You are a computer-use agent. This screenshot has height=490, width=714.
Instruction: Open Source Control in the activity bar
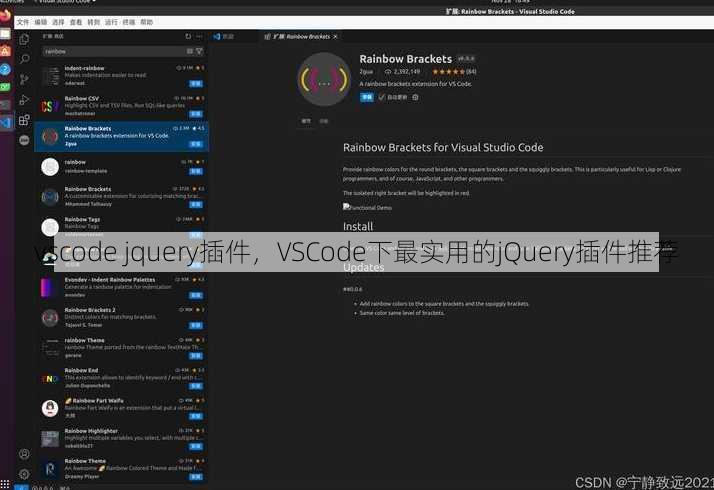click(24, 79)
